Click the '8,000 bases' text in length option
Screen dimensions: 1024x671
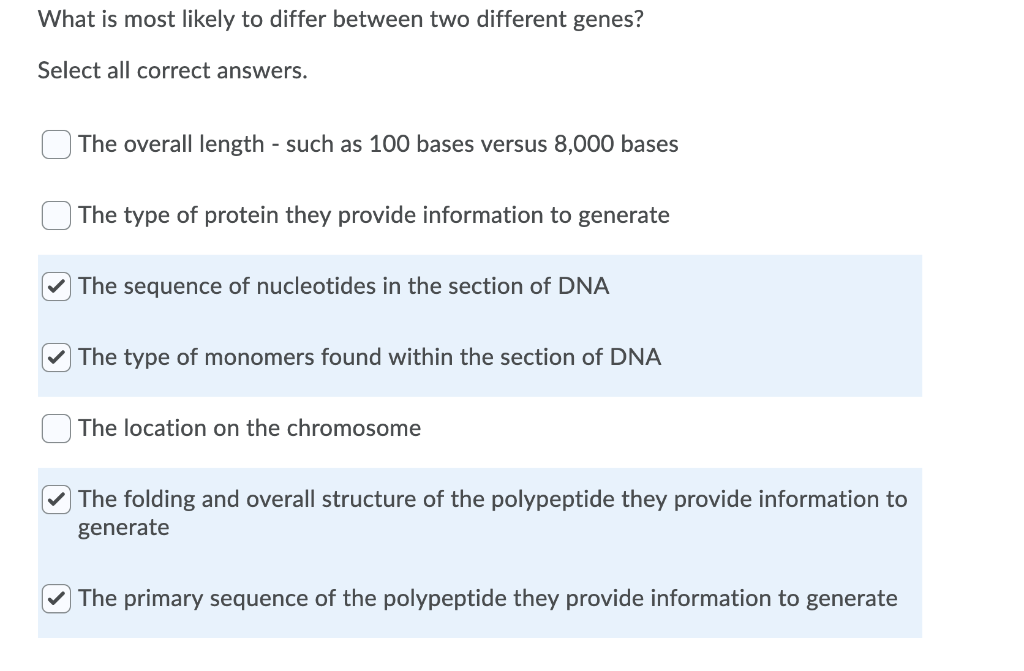coord(616,144)
